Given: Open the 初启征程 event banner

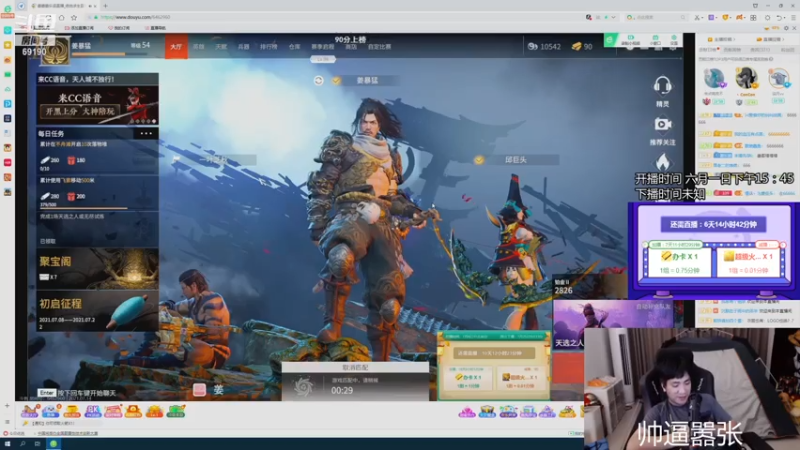Looking at the screenshot, I should [97, 312].
